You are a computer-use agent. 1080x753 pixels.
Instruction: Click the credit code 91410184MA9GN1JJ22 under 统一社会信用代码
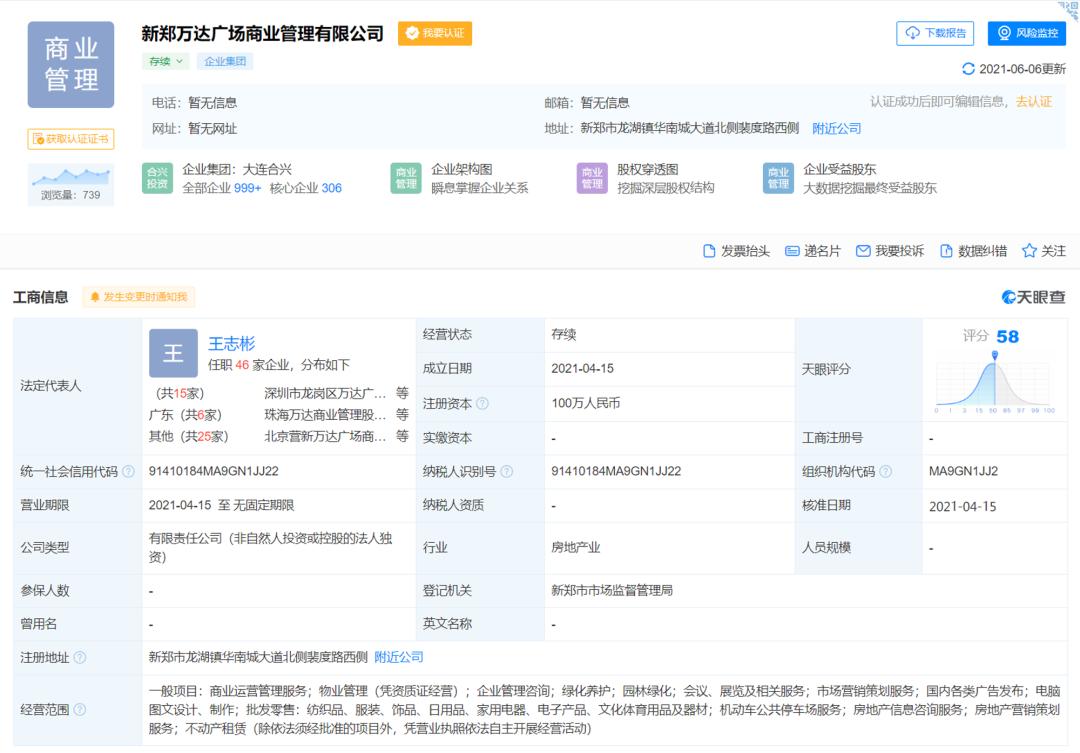click(214, 471)
